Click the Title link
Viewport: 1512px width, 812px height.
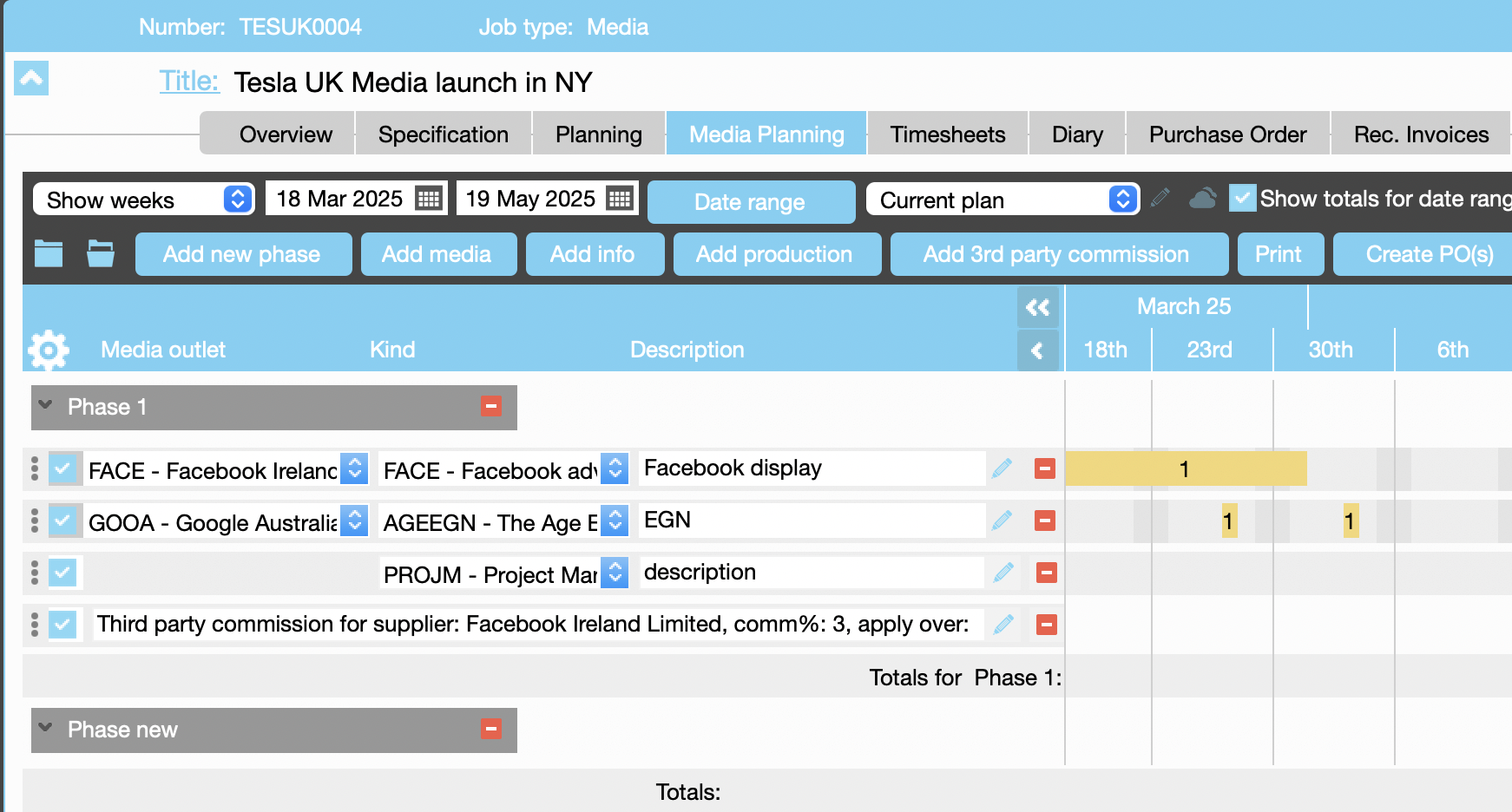(189, 81)
